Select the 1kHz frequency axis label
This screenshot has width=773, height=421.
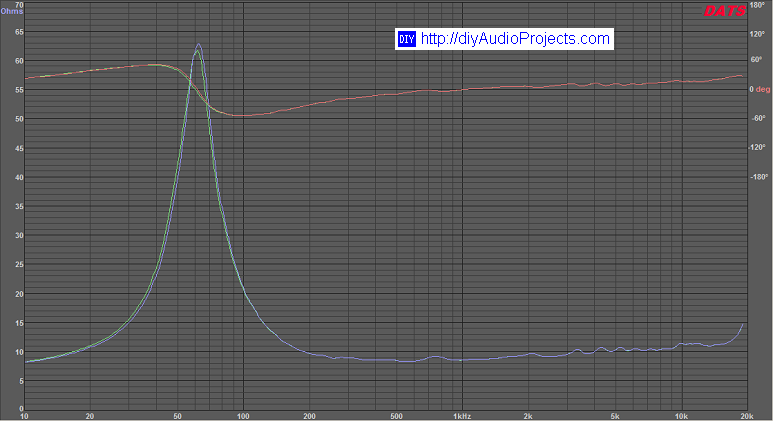(x=461, y=415)
